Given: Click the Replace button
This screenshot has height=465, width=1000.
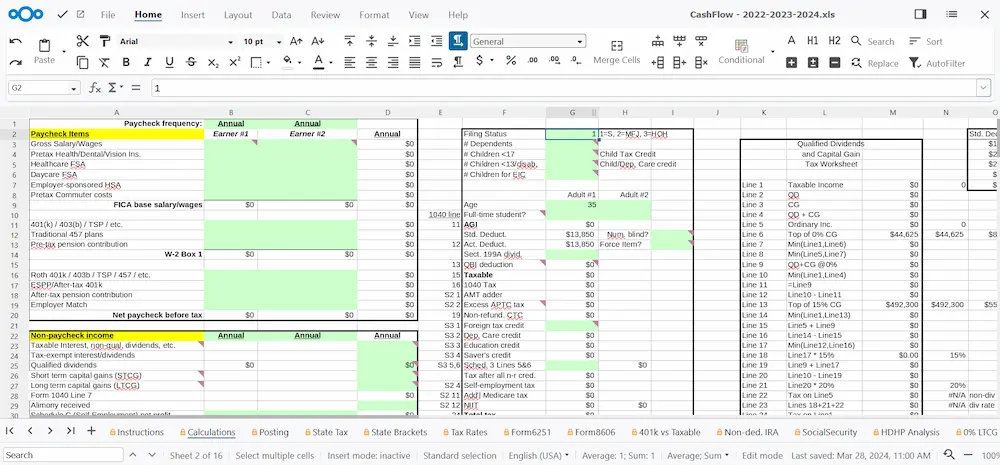Looking at the screenshot, I should tap(874, 63).
